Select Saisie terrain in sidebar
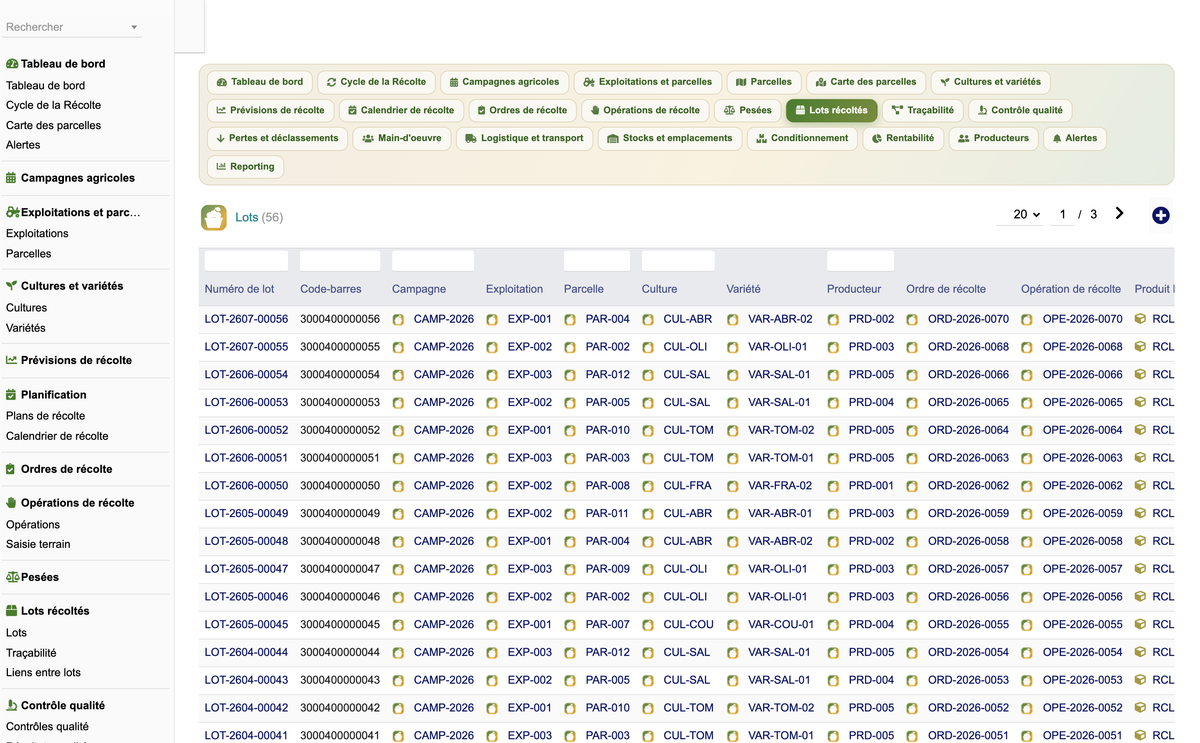The width and height of the screenshot is (1200, 743). coord(38,544)
